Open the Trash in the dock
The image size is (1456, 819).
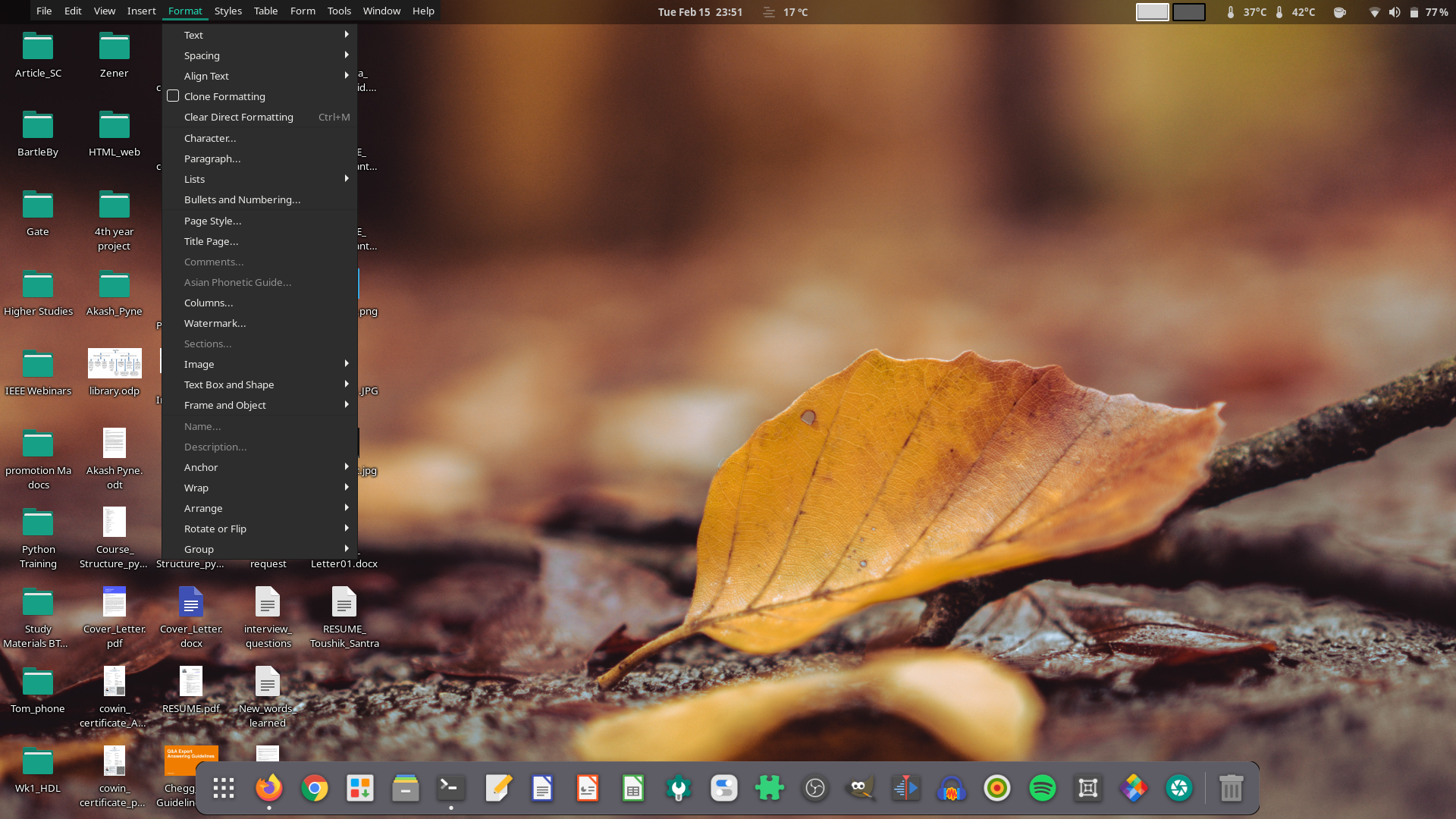tap(1231, 789)
